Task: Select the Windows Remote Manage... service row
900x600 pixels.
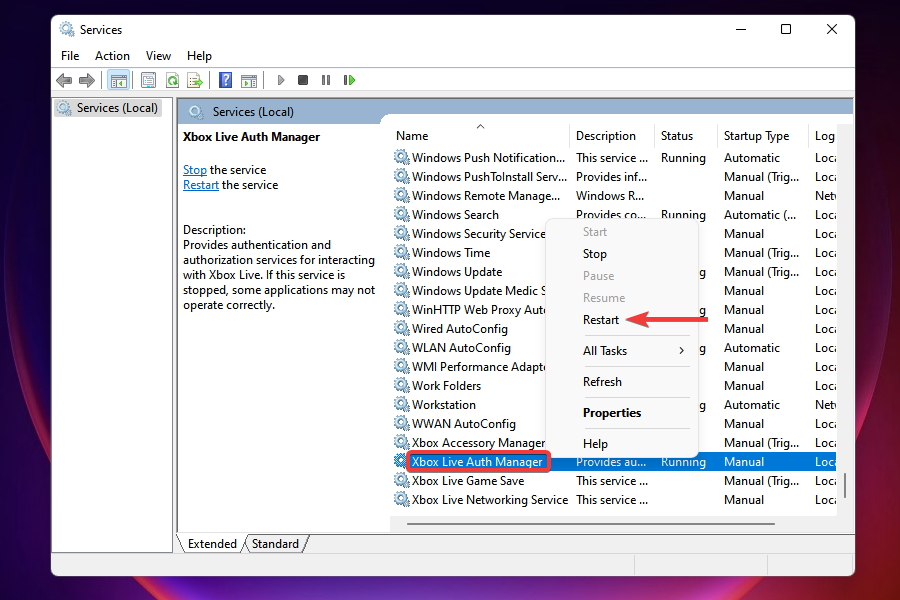Action: point(614,195)
